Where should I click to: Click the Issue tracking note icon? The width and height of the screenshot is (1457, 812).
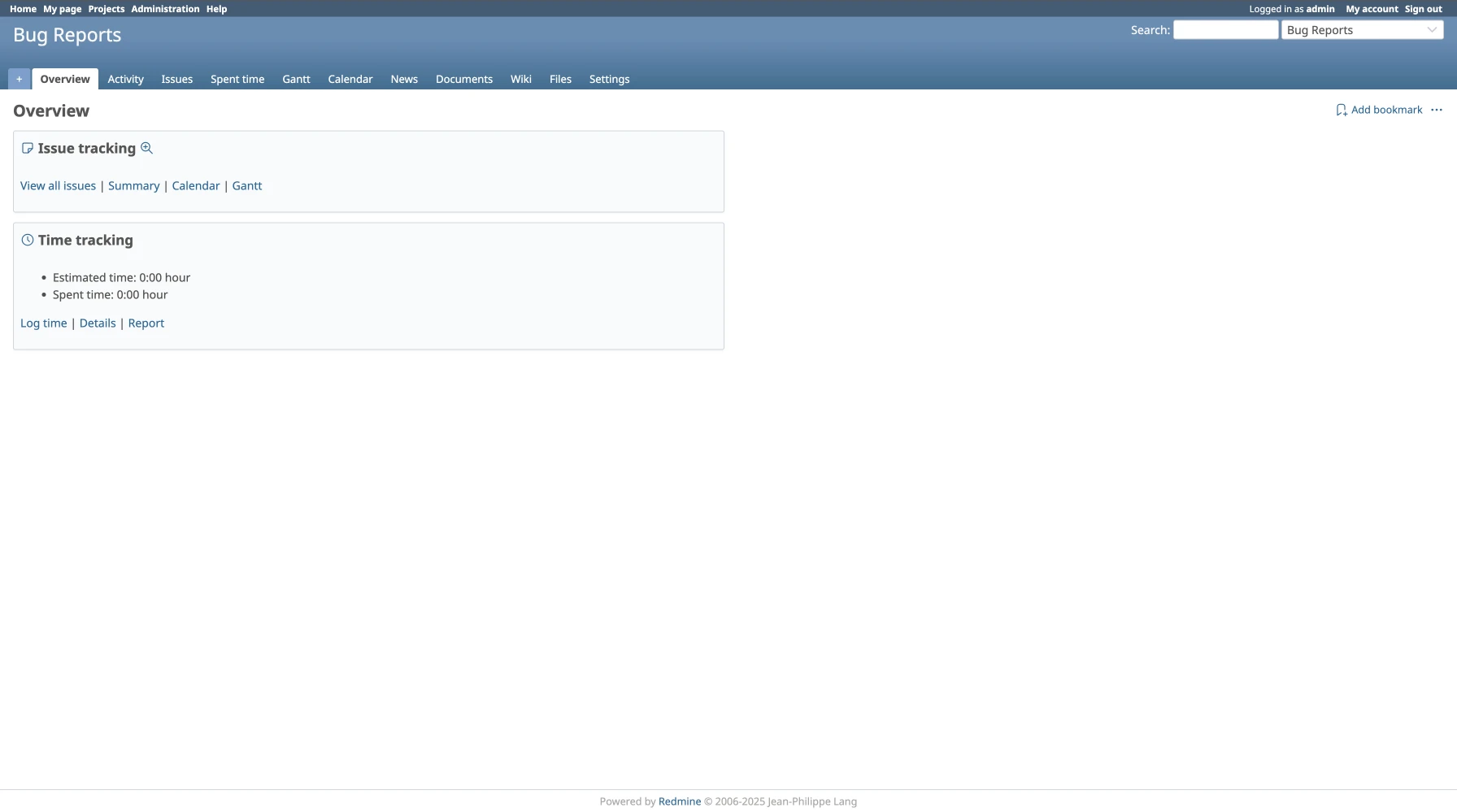pyautogui.click(x=28, y=148)
